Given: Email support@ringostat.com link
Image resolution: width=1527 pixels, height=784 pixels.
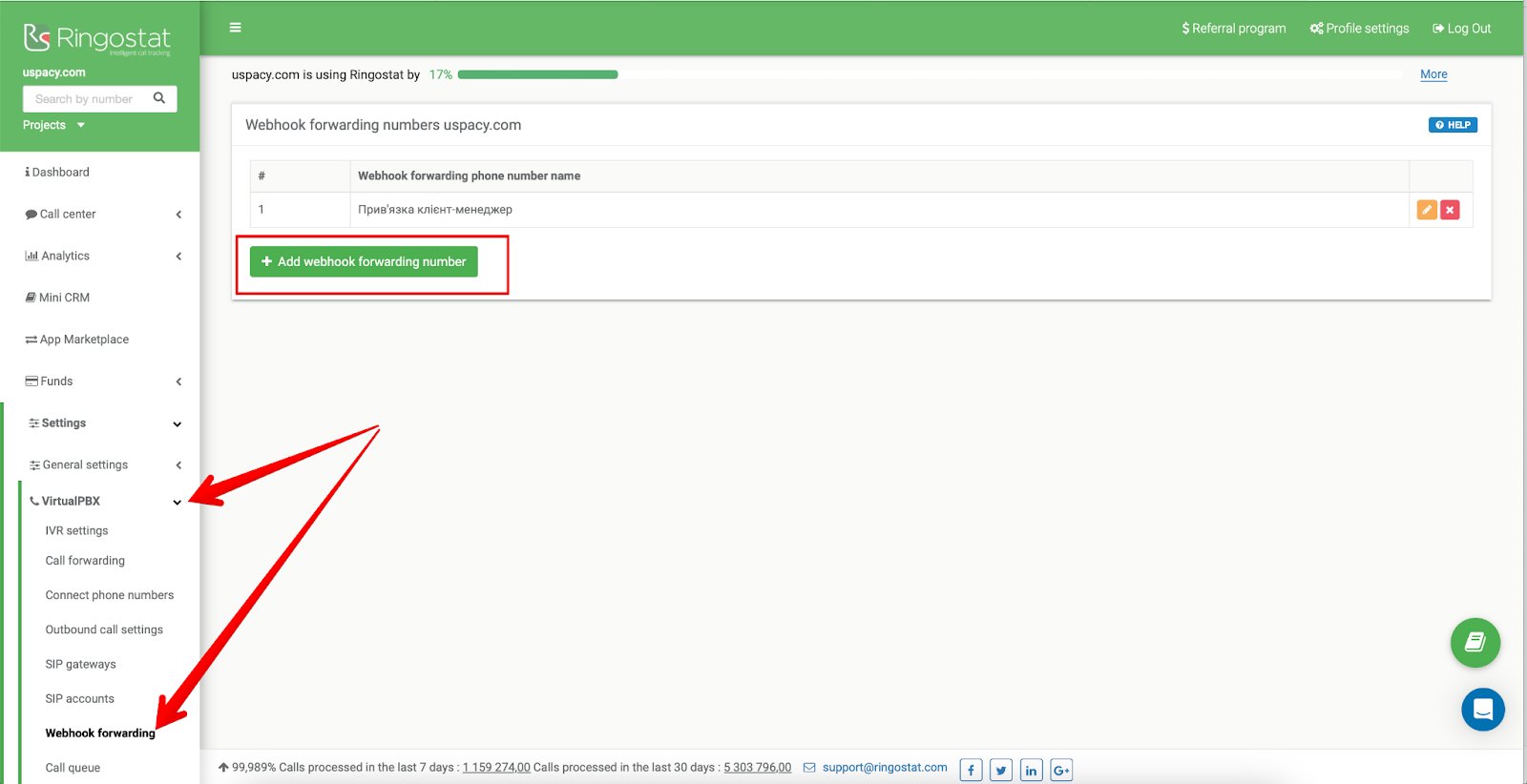Looking at the screenshot, I should [885, 767].
